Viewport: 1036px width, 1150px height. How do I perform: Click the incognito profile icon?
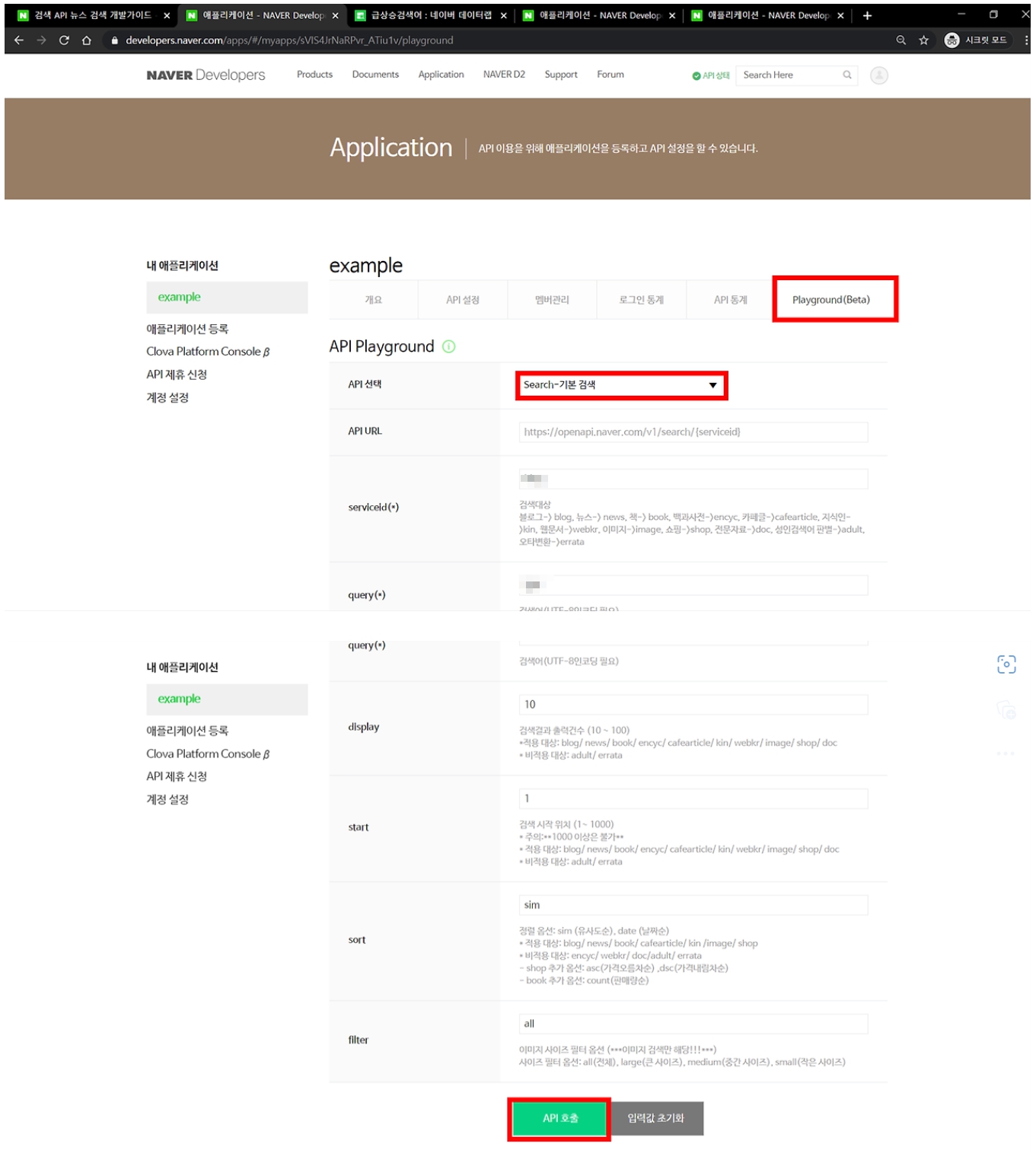pyautogui.click(x=952, y=40)
